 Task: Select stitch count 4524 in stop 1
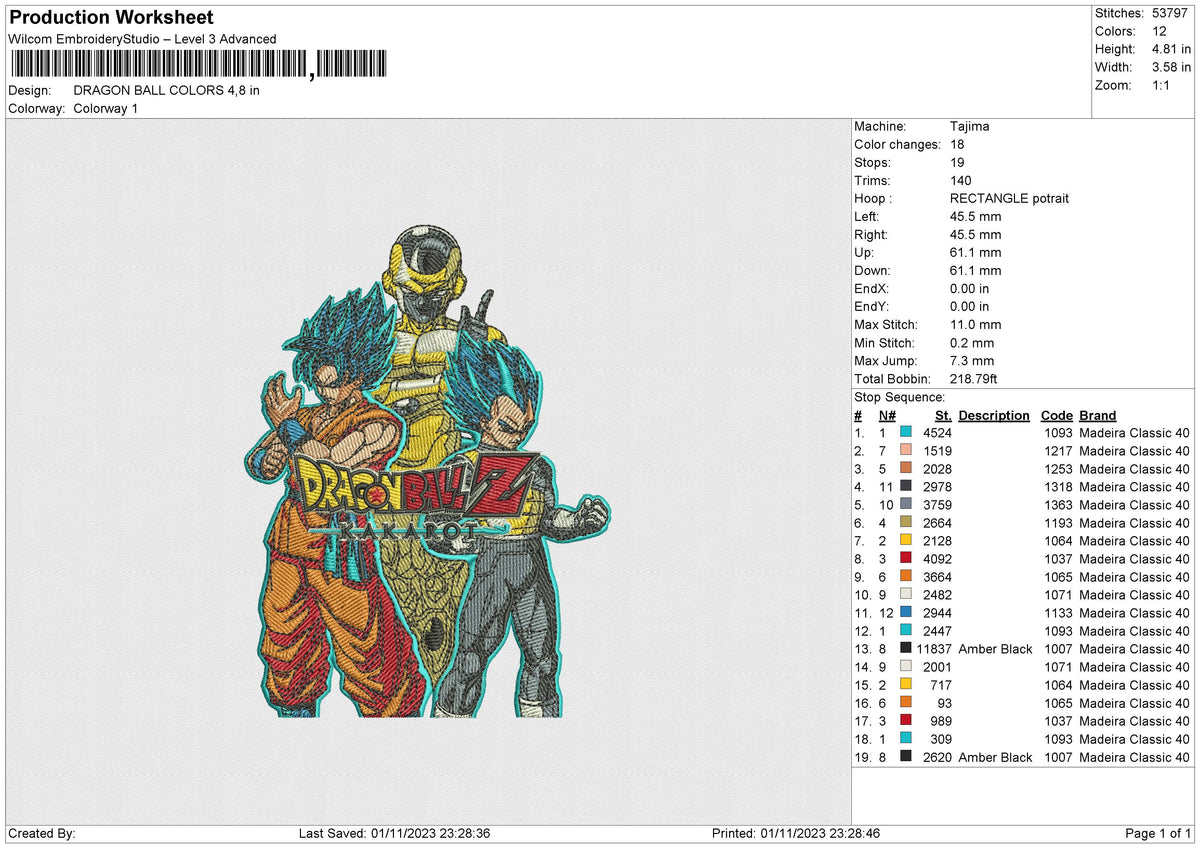(x=937, y=433)
